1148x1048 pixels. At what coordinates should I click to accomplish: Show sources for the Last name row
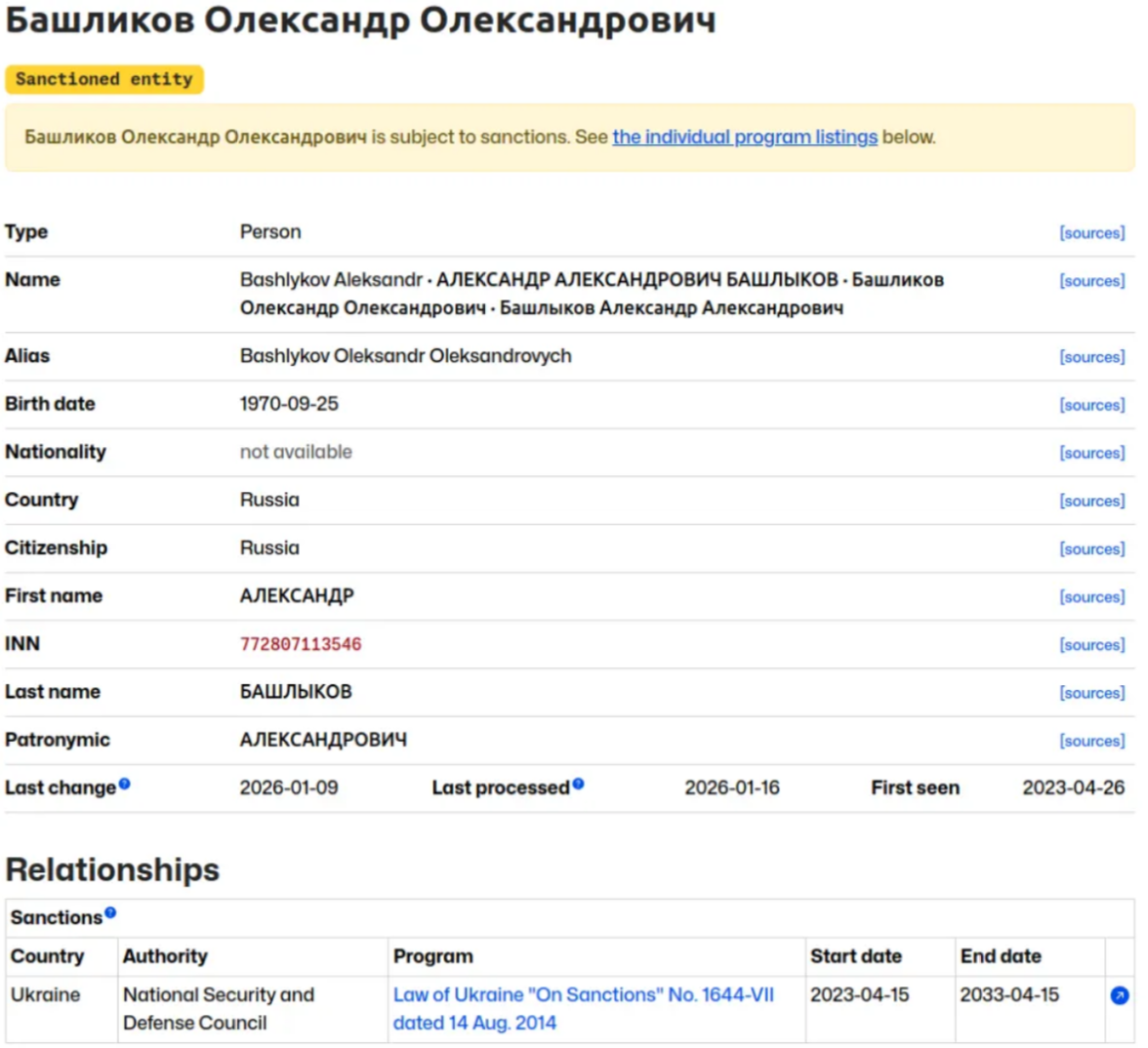[1091, 693]
